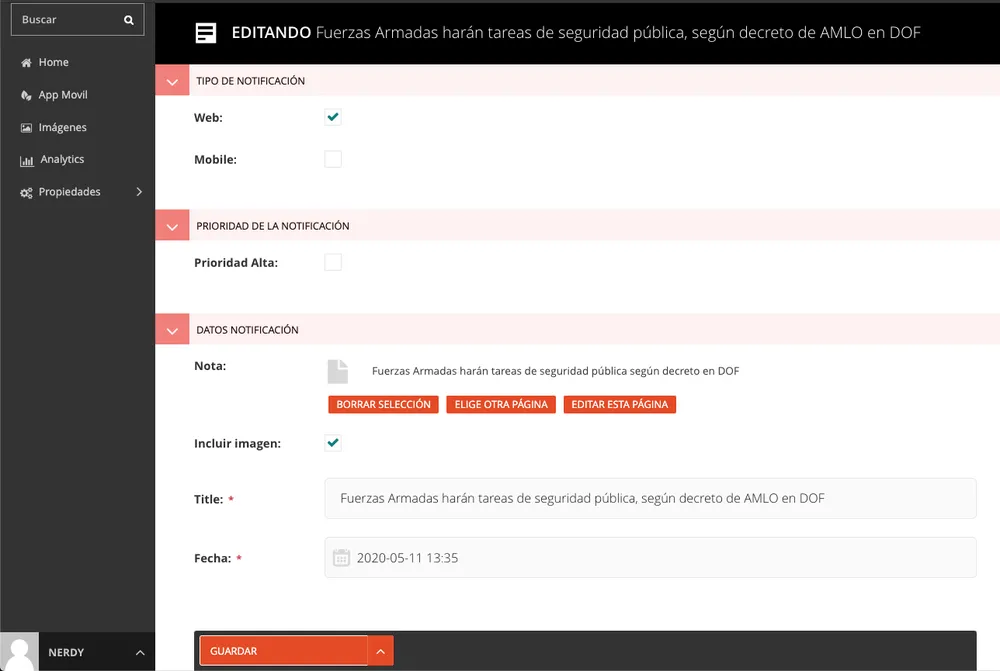Collapse the Datos Notificación section
The width and height of the screenshot is (1000, 671).
pyautogui.click(x=172, y=330)
